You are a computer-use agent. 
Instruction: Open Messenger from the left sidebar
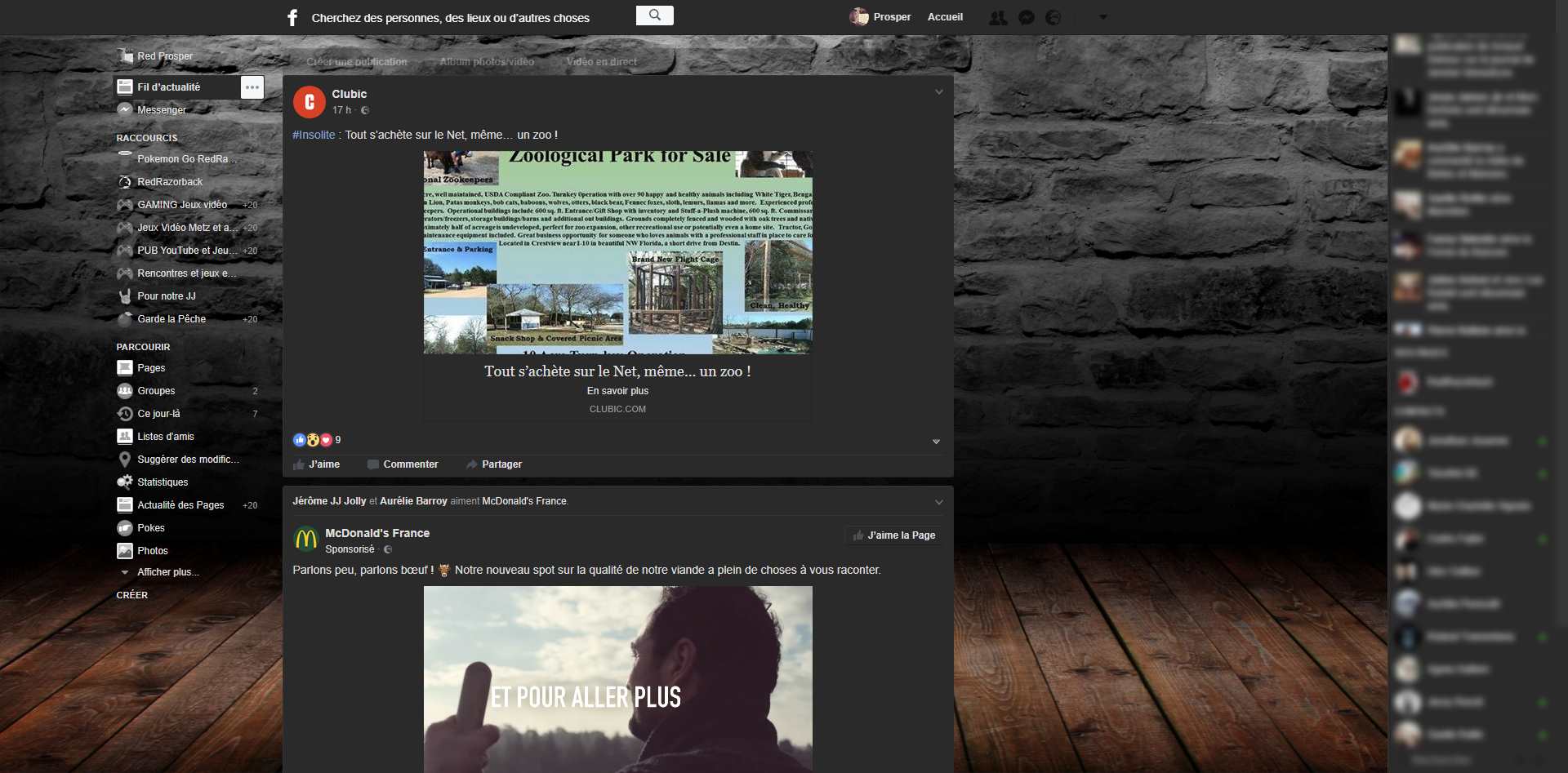152,110
